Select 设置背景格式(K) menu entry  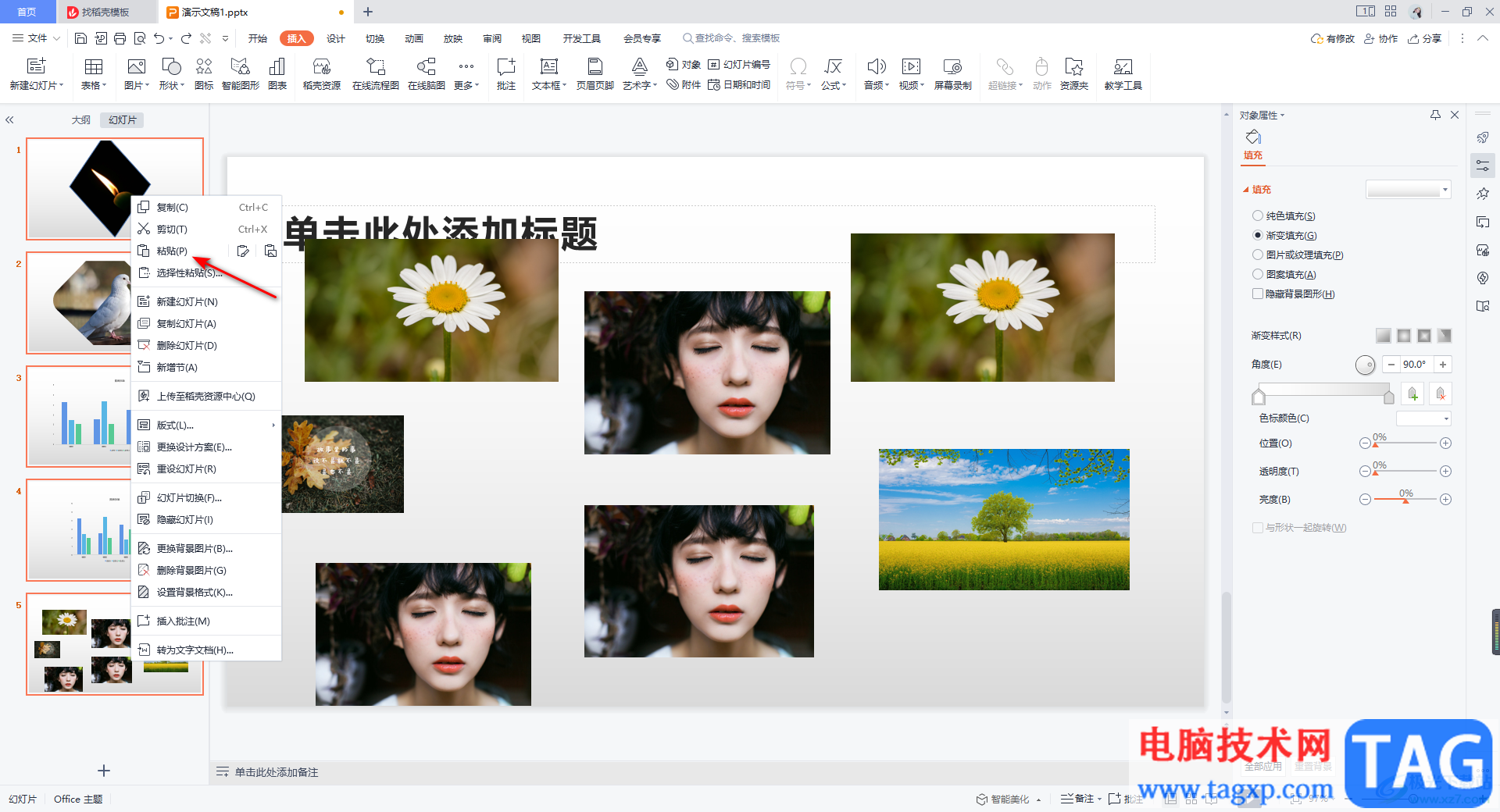206,593
